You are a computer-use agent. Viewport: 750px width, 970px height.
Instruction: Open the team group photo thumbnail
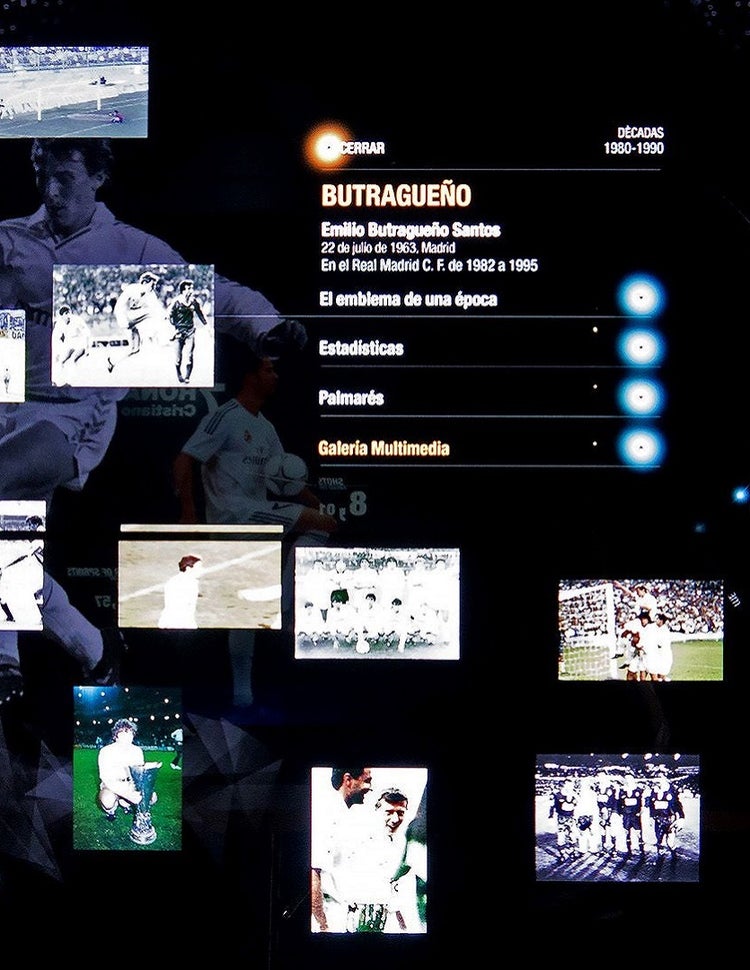[x=377, y=603]
